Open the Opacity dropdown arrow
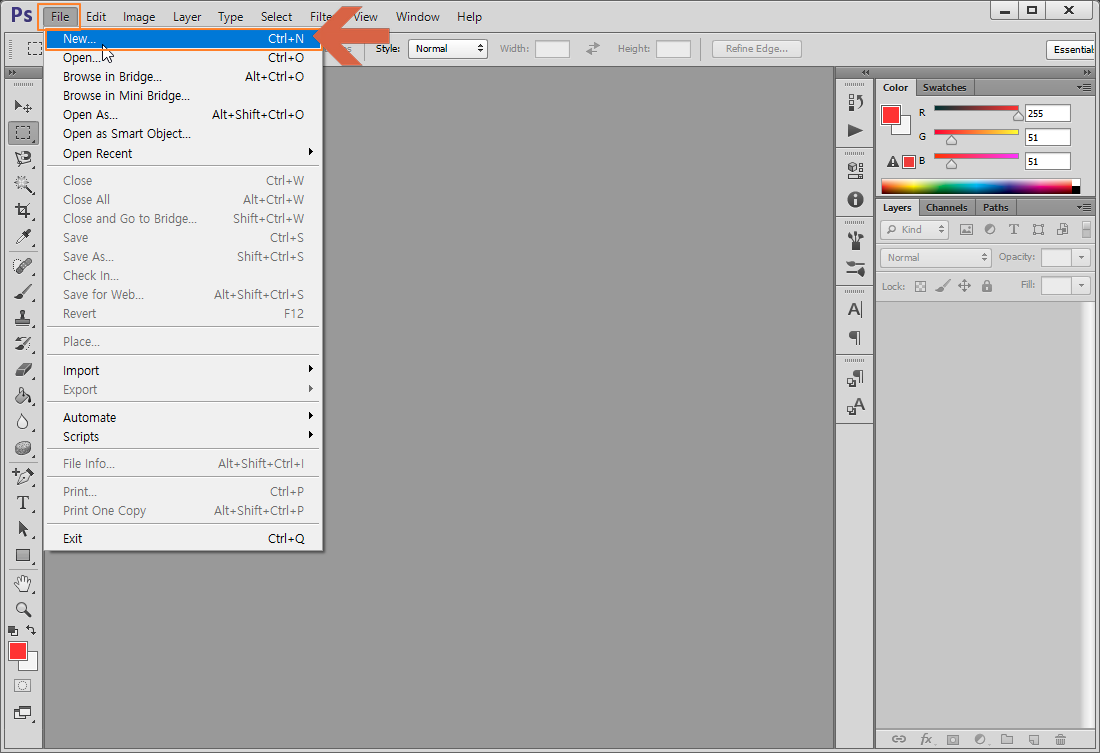The width and height of the screenshot is (1100, 753). pos(1081,258)
